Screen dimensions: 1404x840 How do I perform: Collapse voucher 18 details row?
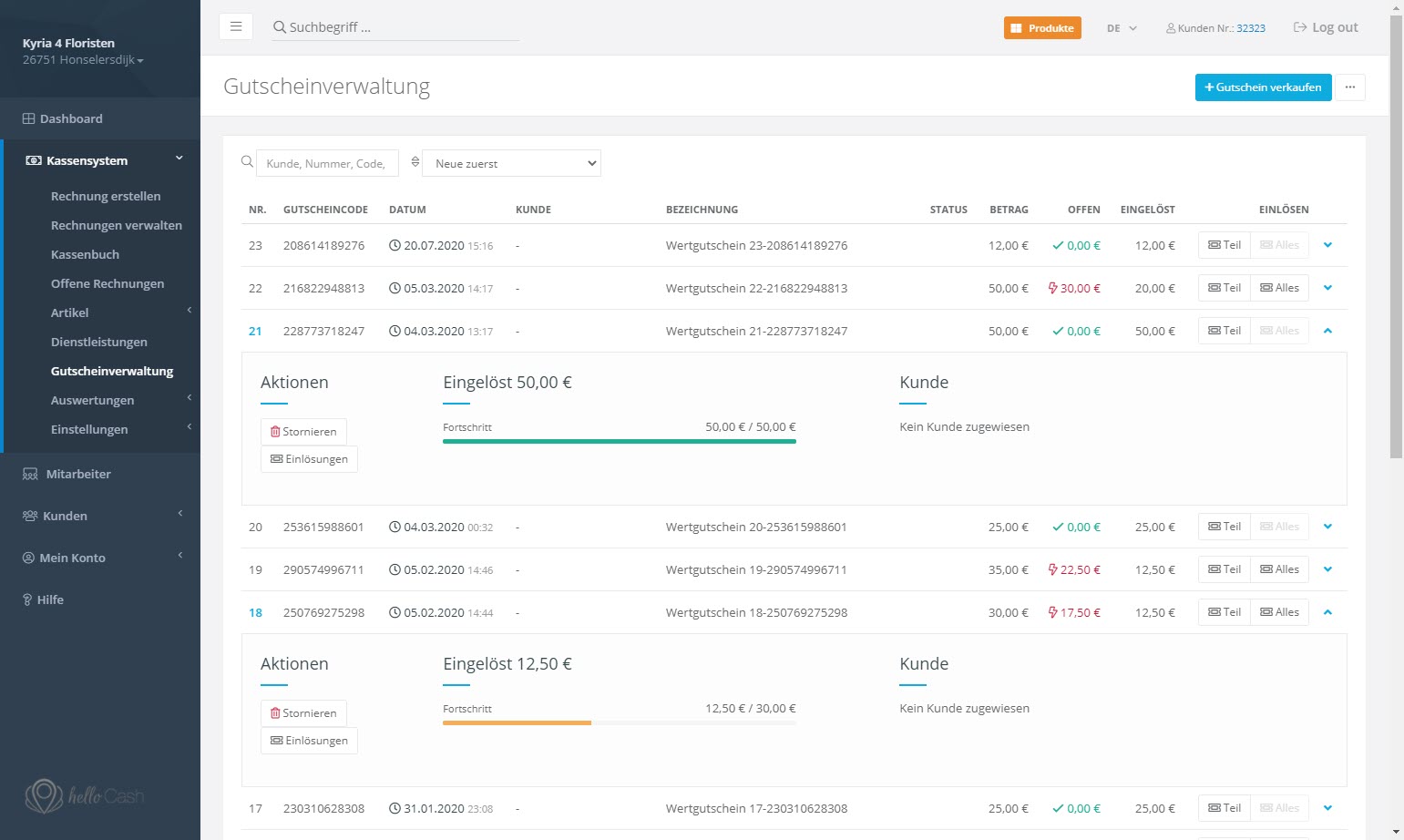click(x=1327, y=612)
